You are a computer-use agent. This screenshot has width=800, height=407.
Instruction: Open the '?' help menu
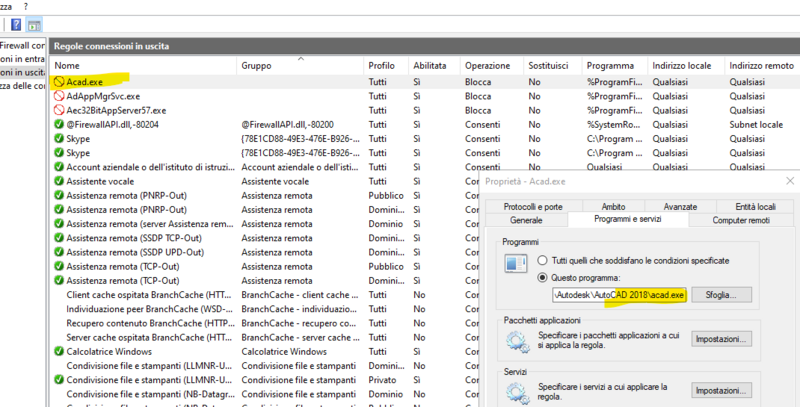click(28, 4)
